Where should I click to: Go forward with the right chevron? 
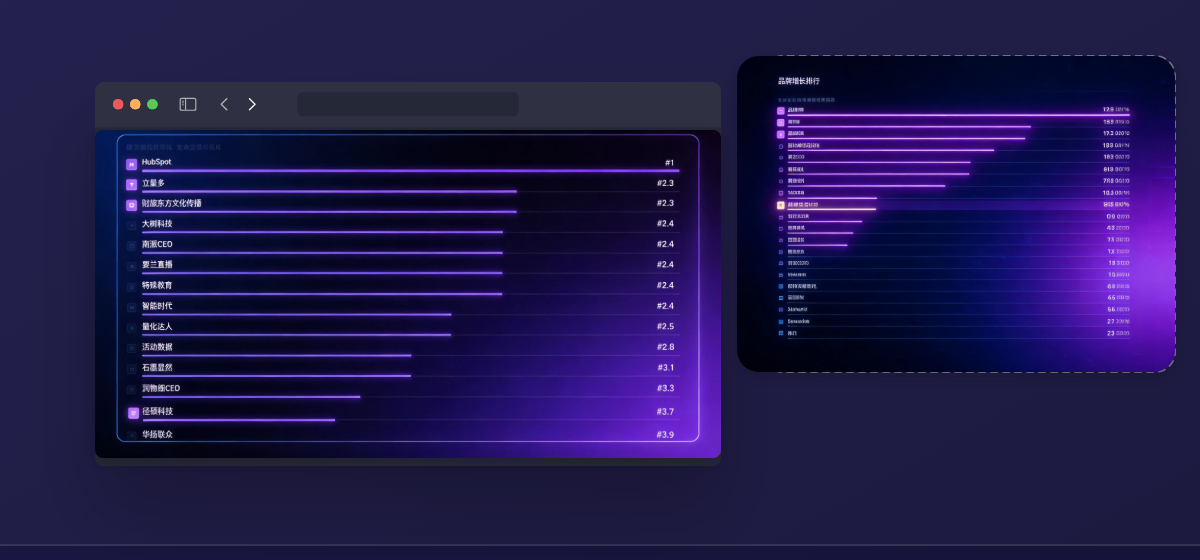pos(252,104)
